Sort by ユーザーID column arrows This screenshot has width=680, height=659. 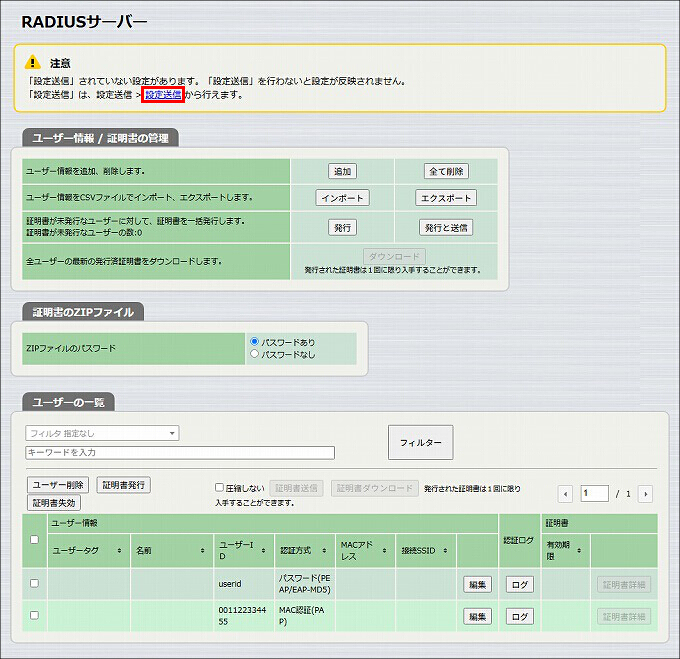(263, 551)
